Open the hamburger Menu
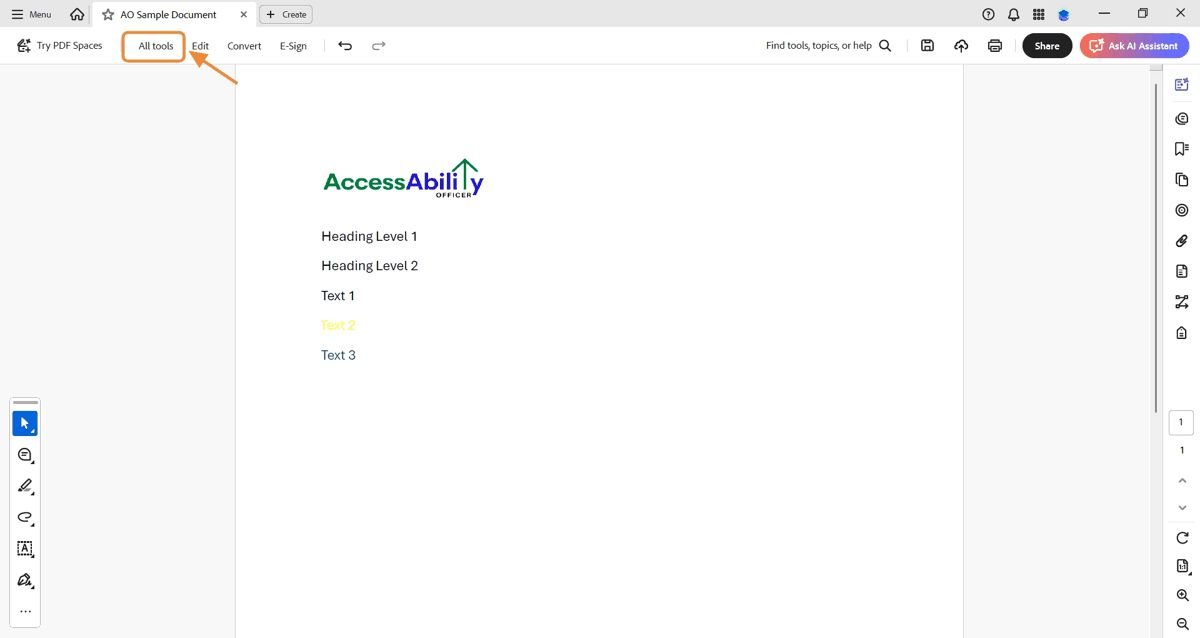This screenshot has height=638, width=1200. click(x=31, y=14)
